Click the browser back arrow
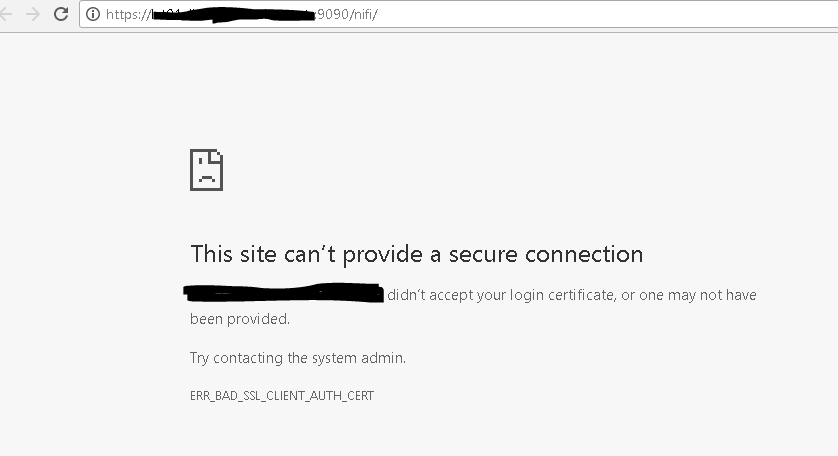The width and height of the screenshot is (838, 456). click(8, 14)
